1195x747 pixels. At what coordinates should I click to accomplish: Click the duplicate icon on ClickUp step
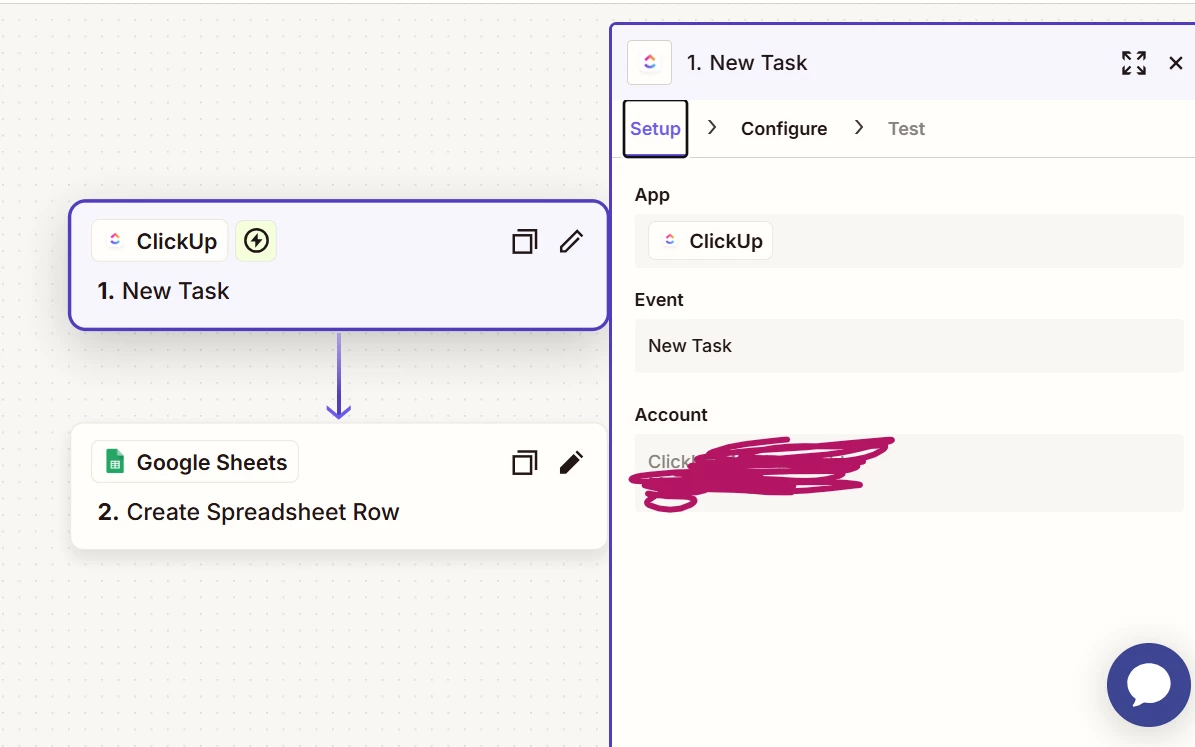524,242
